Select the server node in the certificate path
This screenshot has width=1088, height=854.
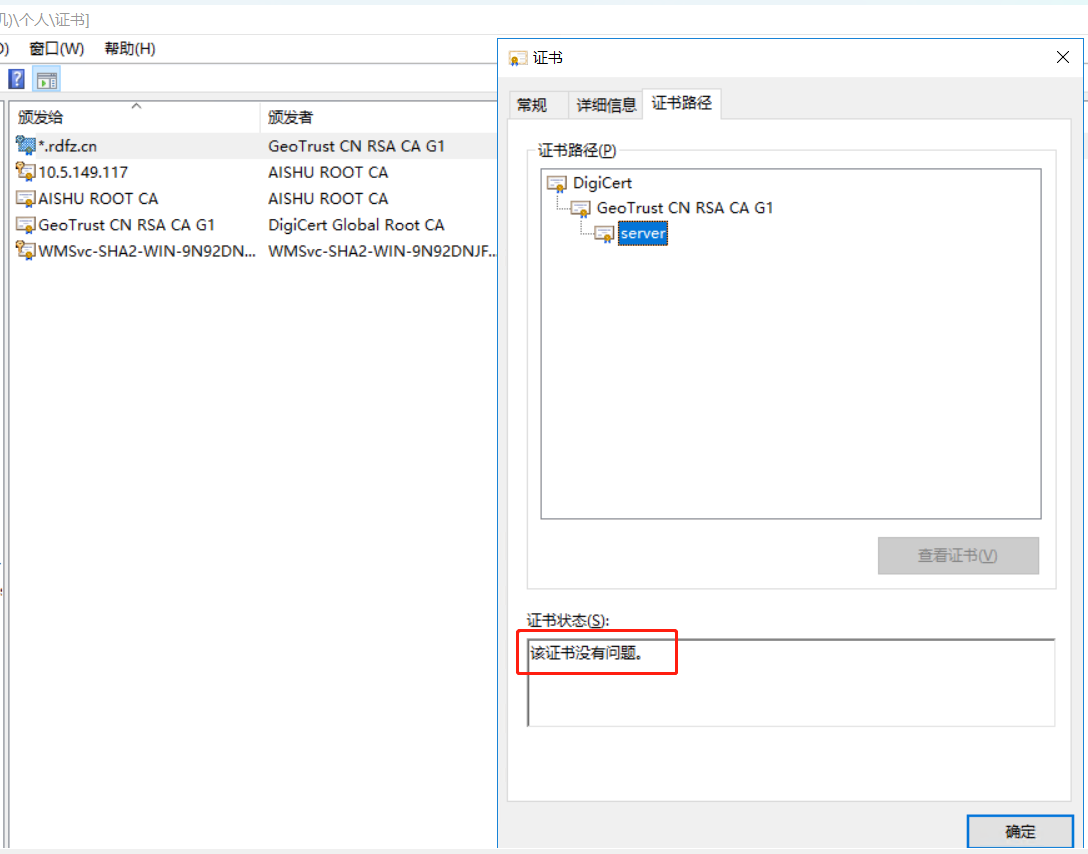[643, 234]
